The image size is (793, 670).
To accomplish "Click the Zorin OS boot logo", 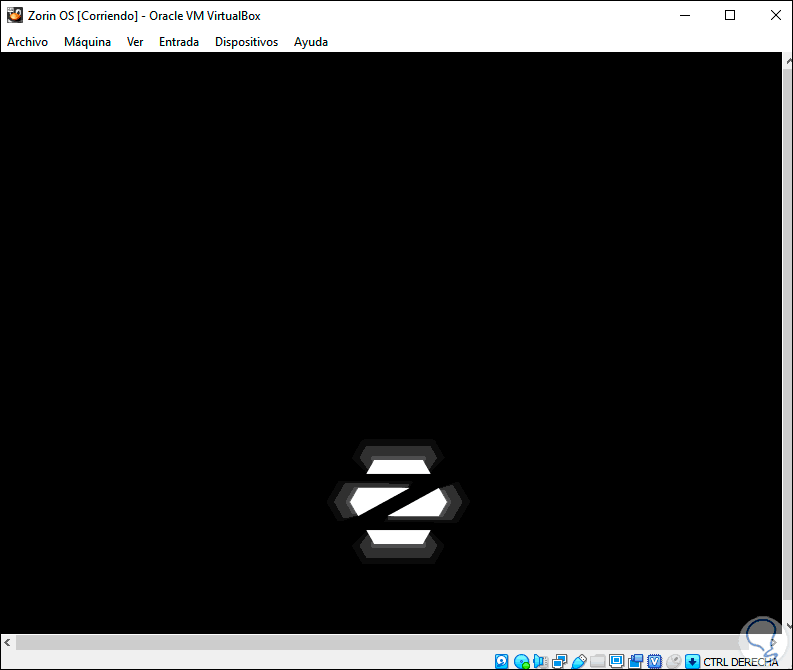I will [x=398, y=501].
